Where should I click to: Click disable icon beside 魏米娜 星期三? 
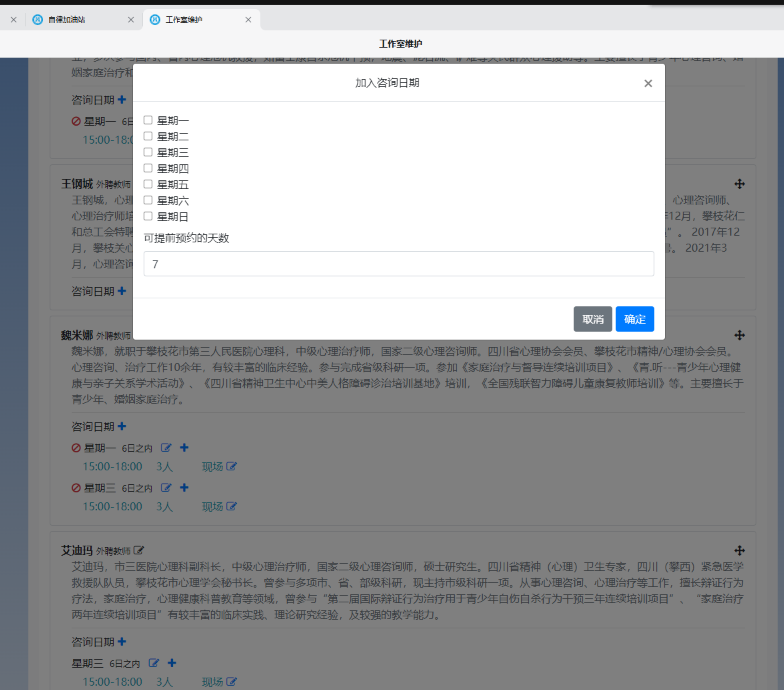pos(76,488)
